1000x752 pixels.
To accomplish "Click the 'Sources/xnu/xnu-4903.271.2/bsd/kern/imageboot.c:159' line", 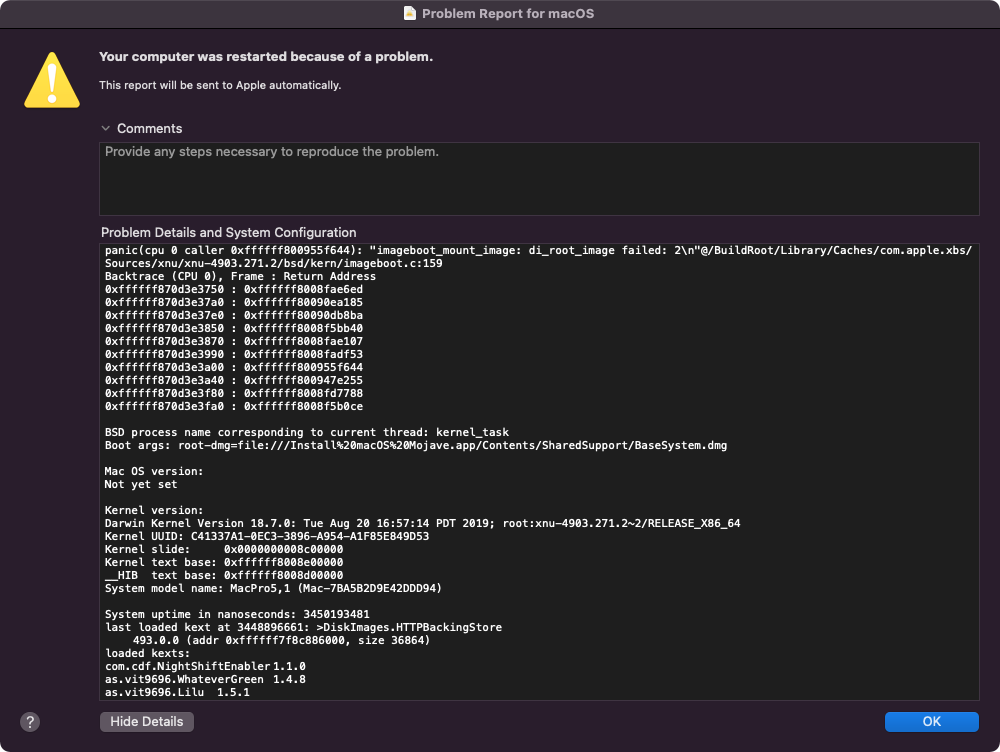I will (x=274, y=263).
